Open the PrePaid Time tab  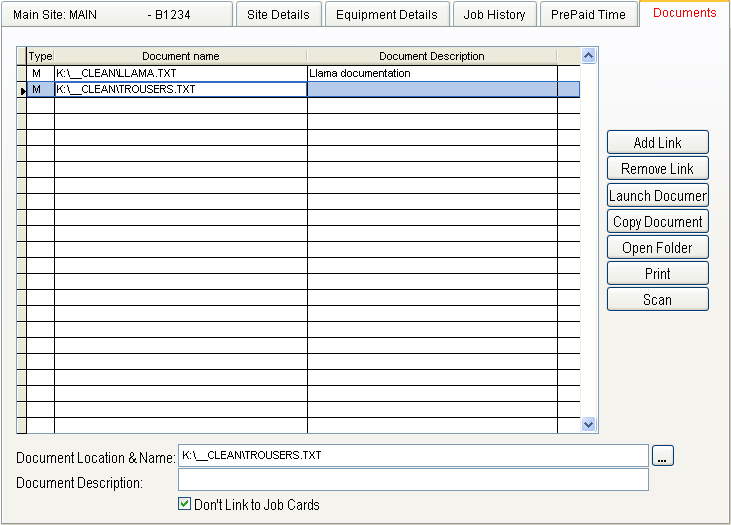(588, 15)
